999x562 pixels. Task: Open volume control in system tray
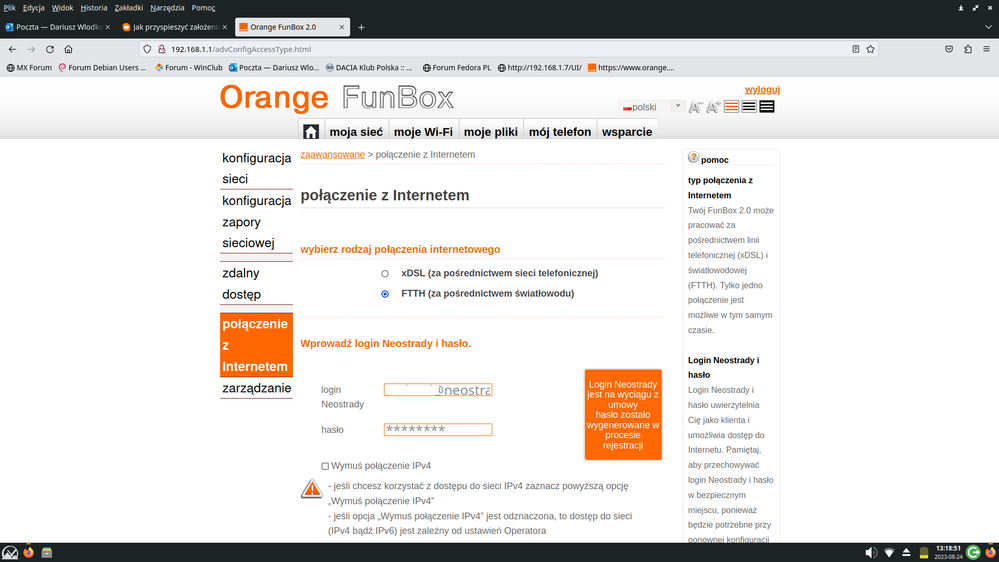(x=870, y=552)
